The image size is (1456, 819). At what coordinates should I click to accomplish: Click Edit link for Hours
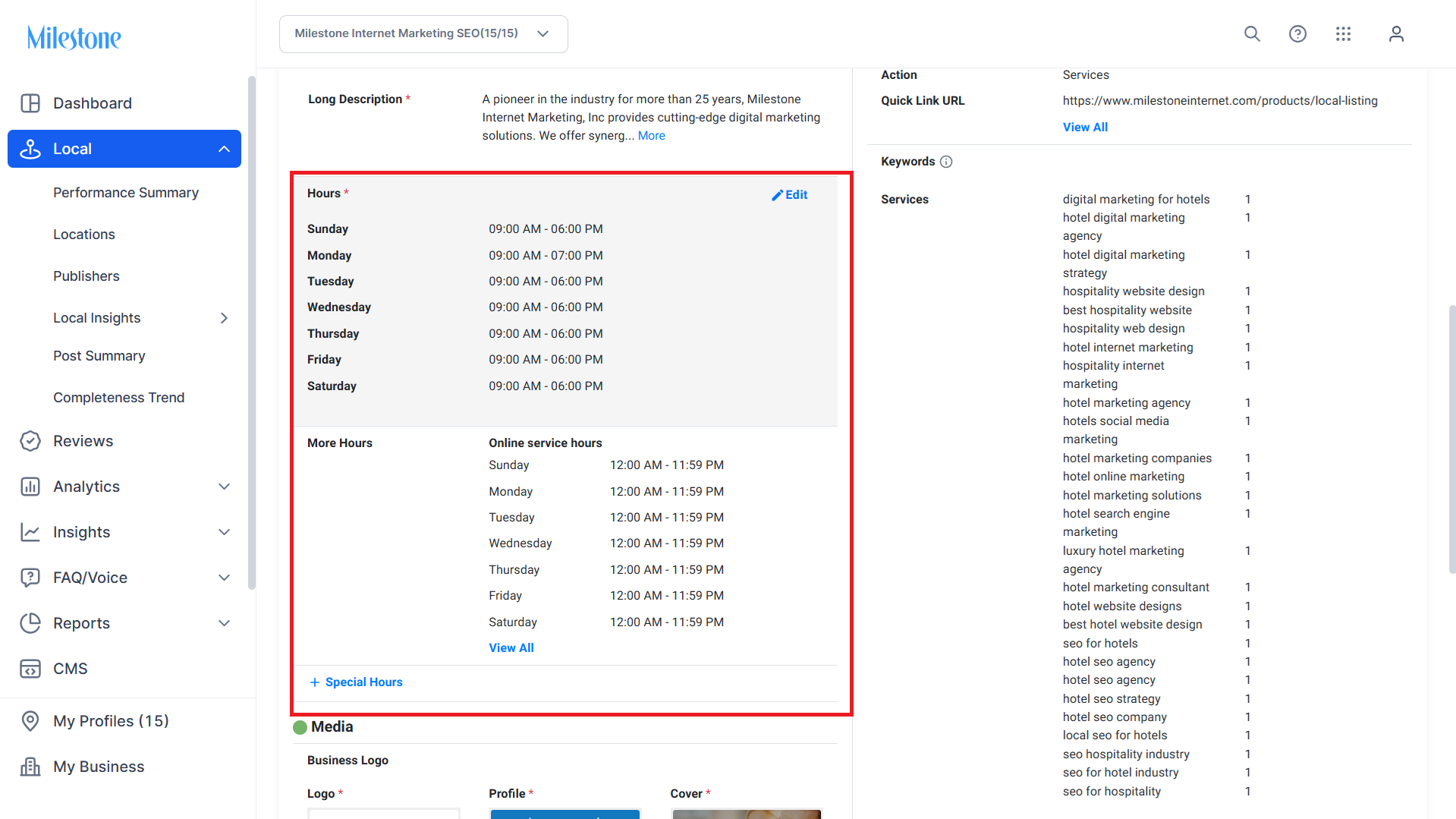(797, 195)
